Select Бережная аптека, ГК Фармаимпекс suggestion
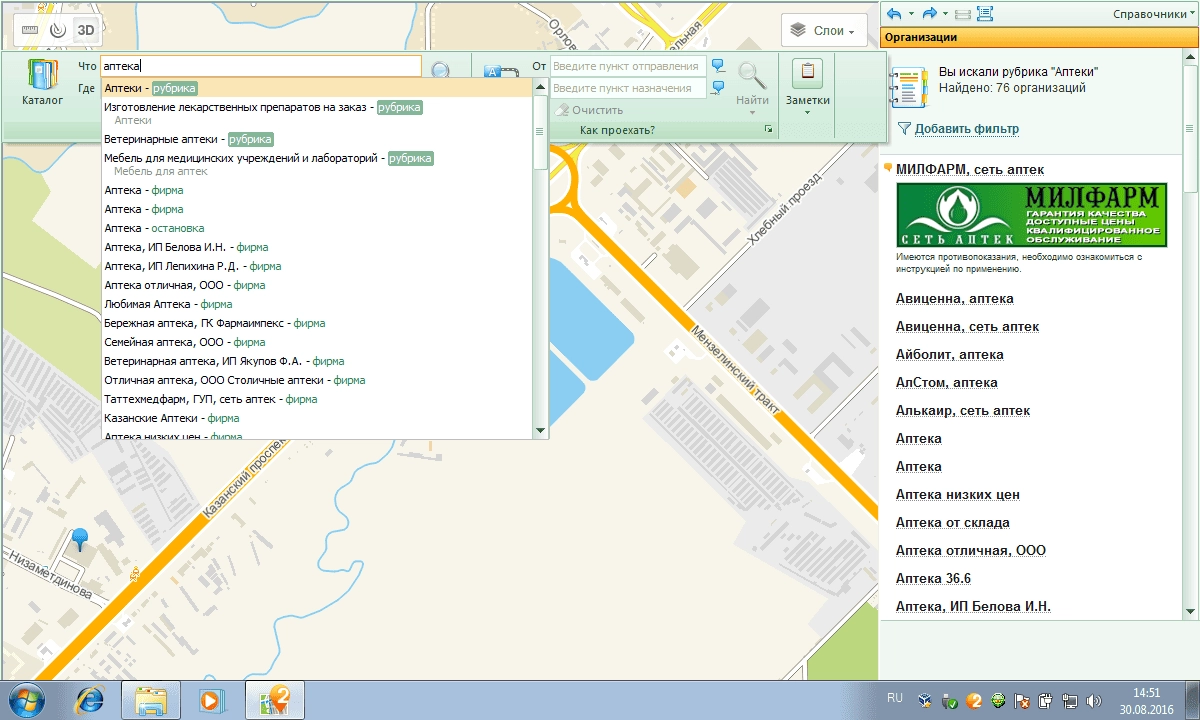This screenshot has width=1200, height=720. 318,323
